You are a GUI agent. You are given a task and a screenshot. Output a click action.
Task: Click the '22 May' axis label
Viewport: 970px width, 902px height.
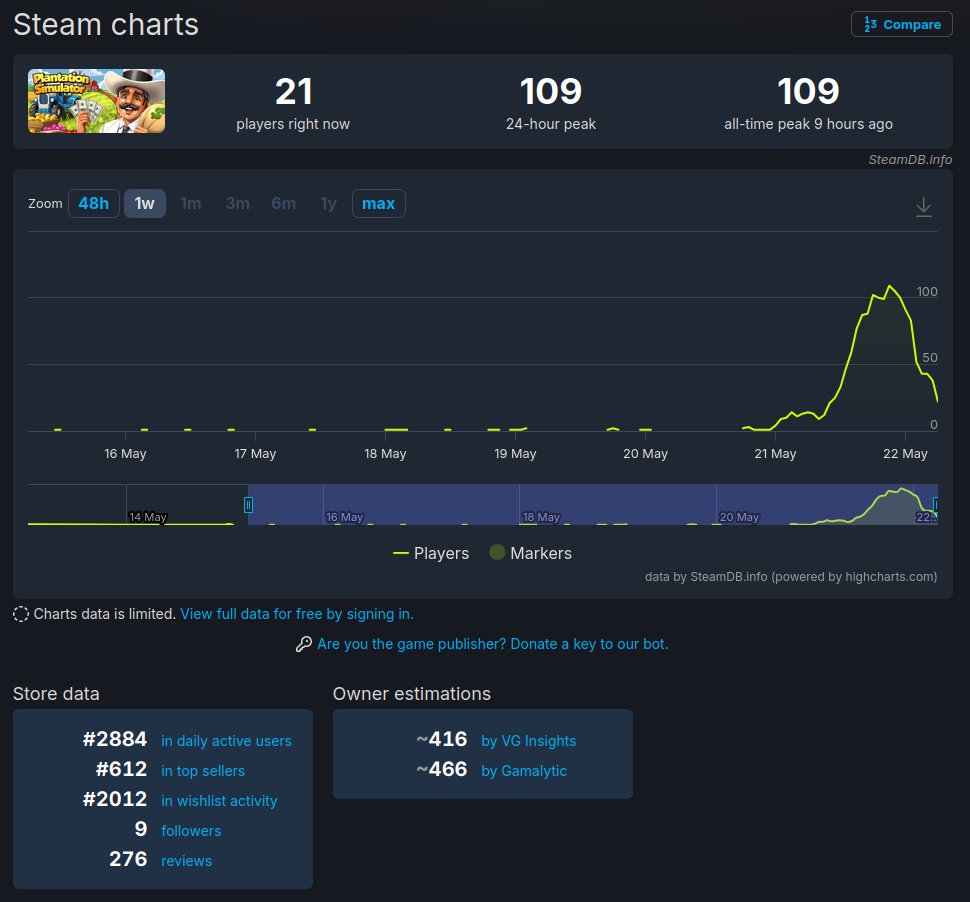pyautogui.click(x=905, y=453)
